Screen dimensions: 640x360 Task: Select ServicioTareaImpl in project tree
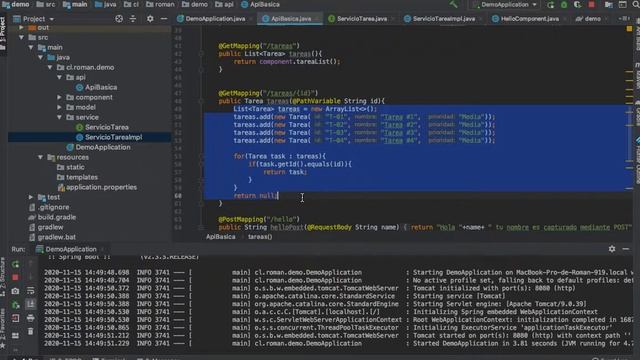[x=109, y=137]
